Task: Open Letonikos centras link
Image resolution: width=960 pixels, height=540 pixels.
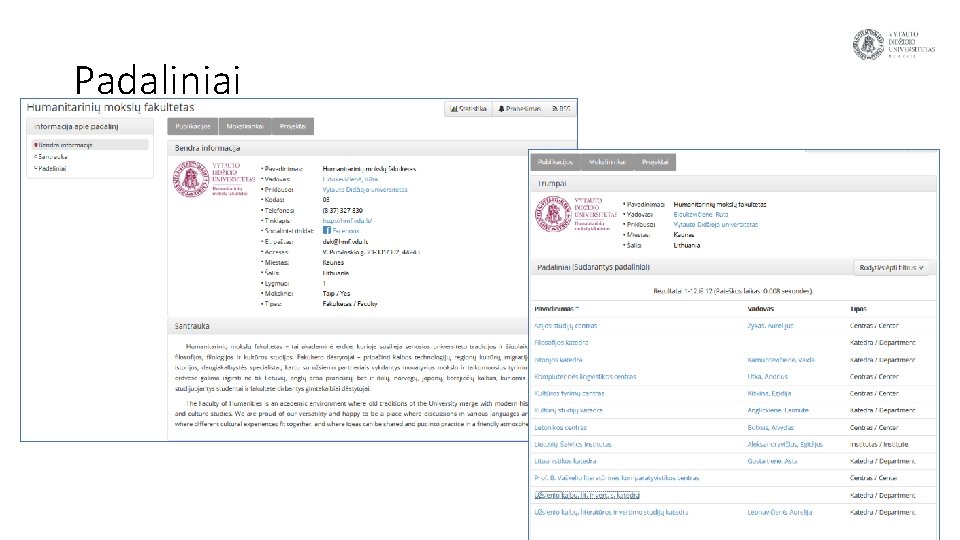Action: [560, 427]
